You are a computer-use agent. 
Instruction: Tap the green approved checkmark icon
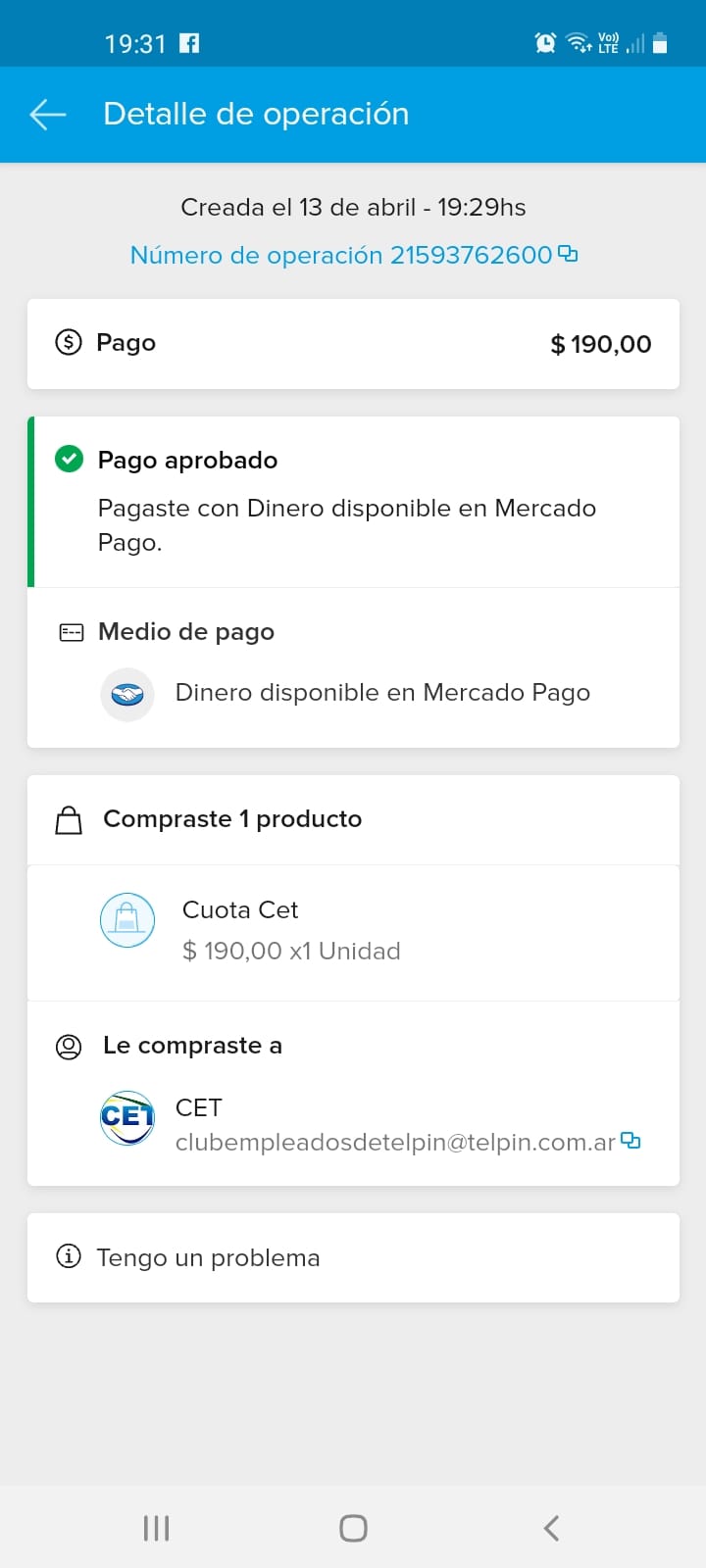click(x=69, y=459)
